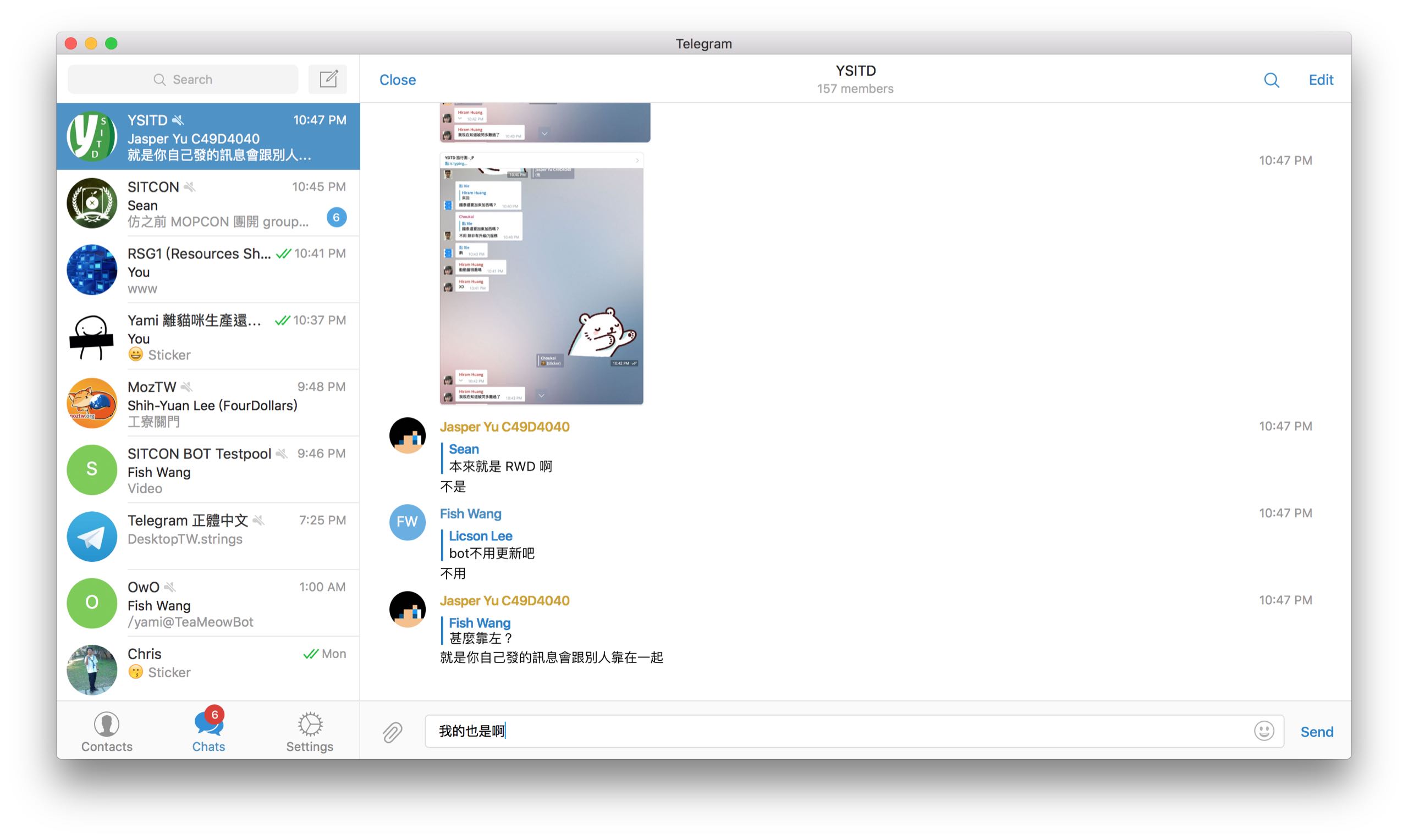This screenshot has height=840, width=1408.
Task: Close the current YSITD chat
Action: click(x=398, y=80)
